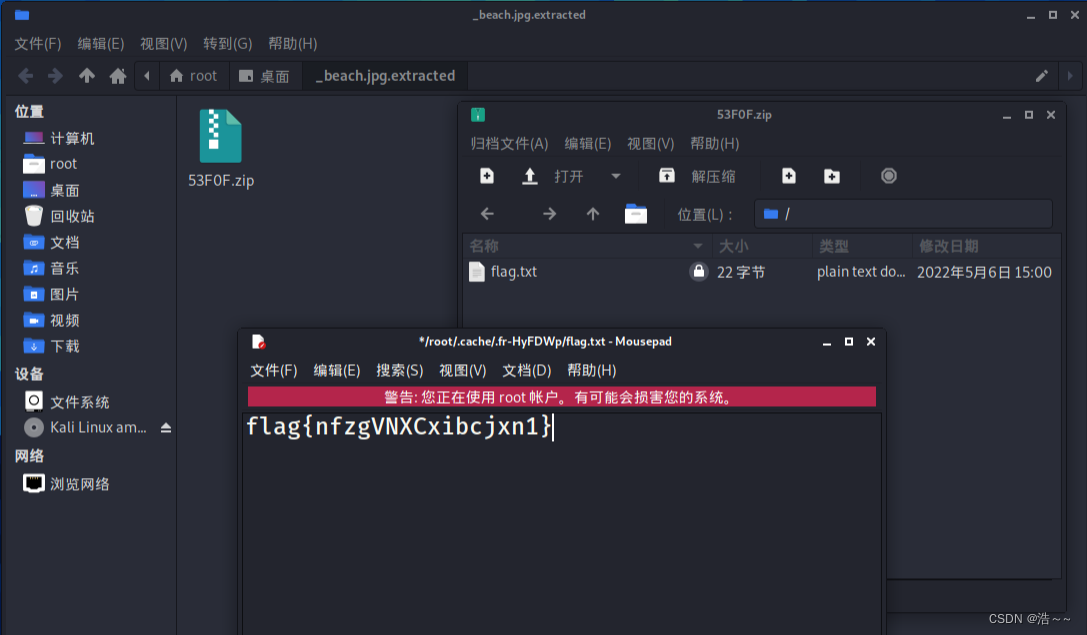1087x635 pixels.
Task: Click the lock icon beside flag.txt
Action: 699,271
